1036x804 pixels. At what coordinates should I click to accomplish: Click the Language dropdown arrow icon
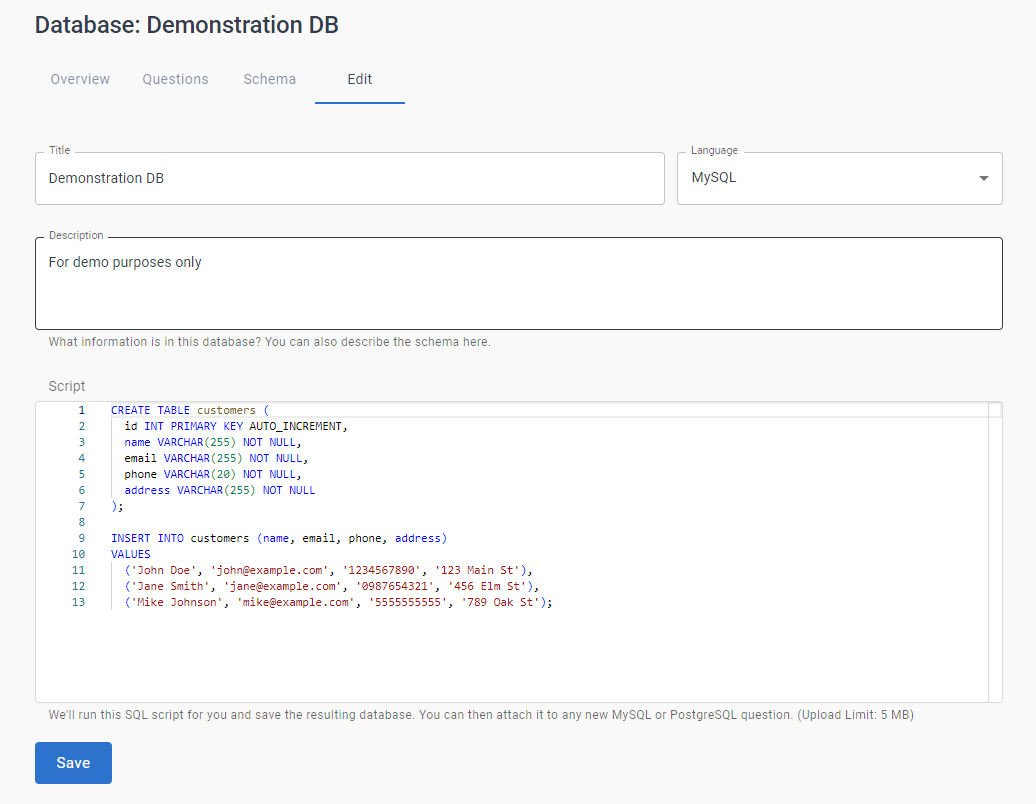(983, 178)
